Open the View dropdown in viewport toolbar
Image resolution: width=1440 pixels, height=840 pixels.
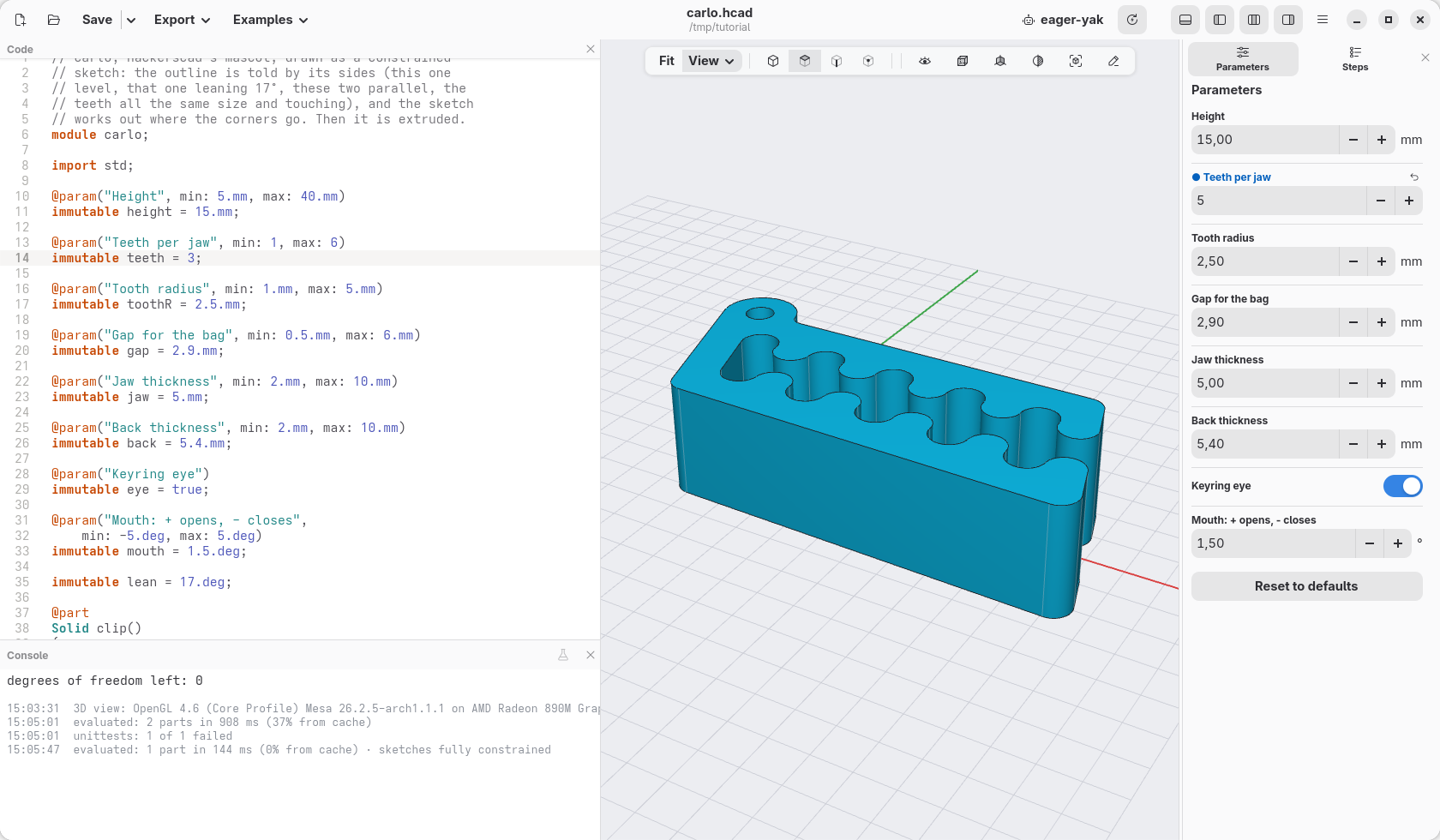tap(712, 61)
